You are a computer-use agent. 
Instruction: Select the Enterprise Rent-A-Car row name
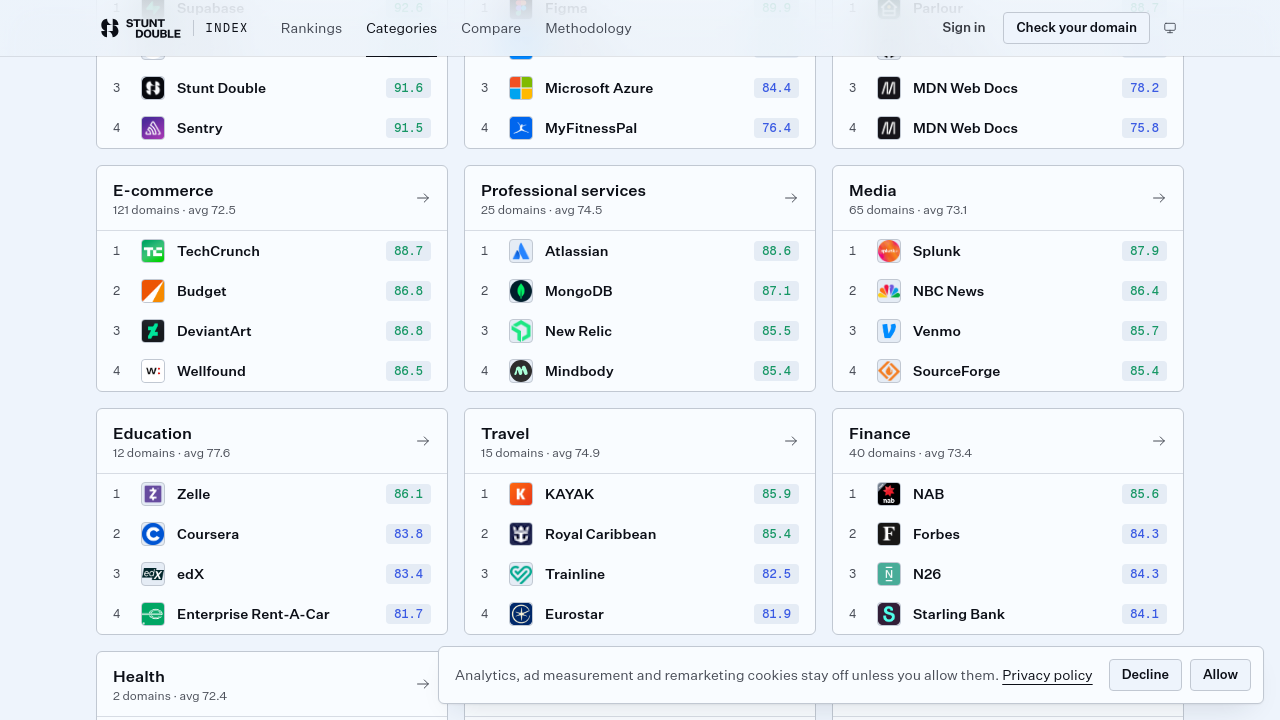pyautogui.click(x=253, y=614)
